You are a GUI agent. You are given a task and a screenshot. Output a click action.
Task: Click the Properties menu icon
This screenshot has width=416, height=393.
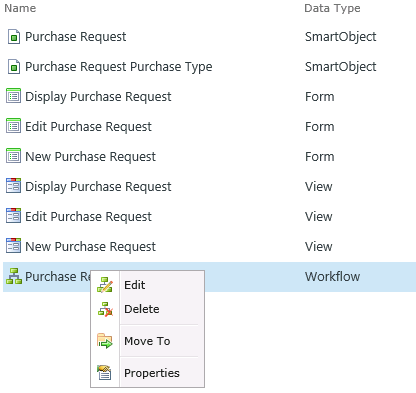coord(105,373)
